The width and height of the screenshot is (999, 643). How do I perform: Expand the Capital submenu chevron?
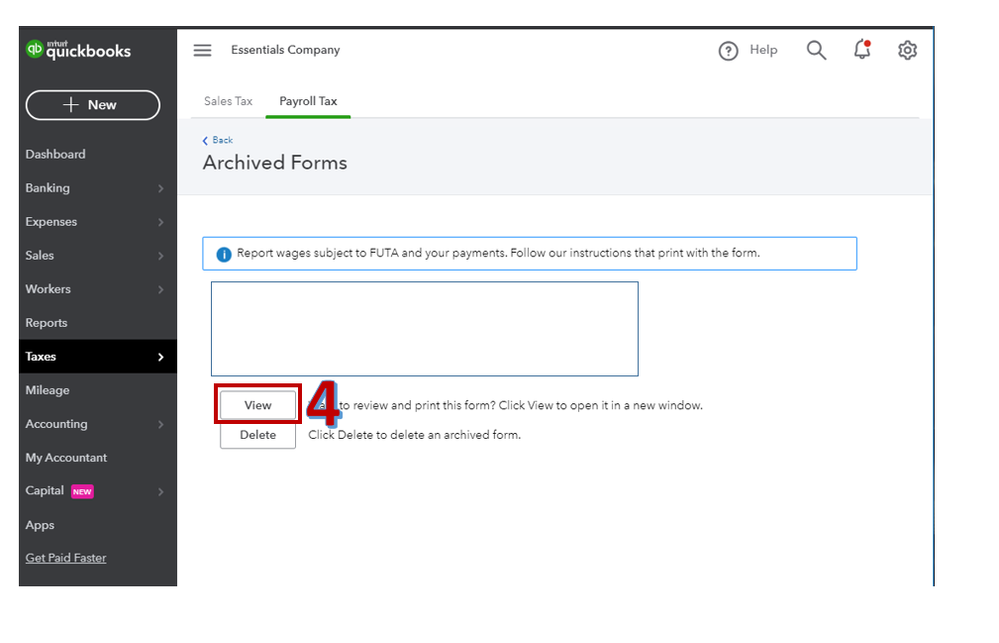(161, 491)
